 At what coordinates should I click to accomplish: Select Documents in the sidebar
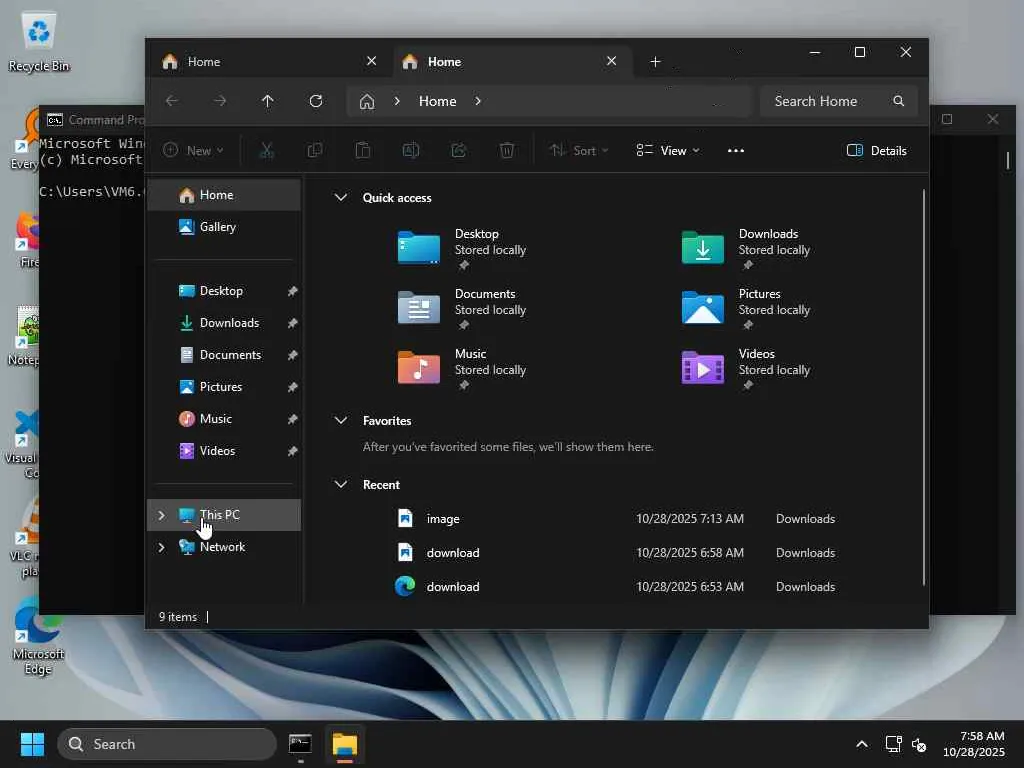click(x=225, y=355)
